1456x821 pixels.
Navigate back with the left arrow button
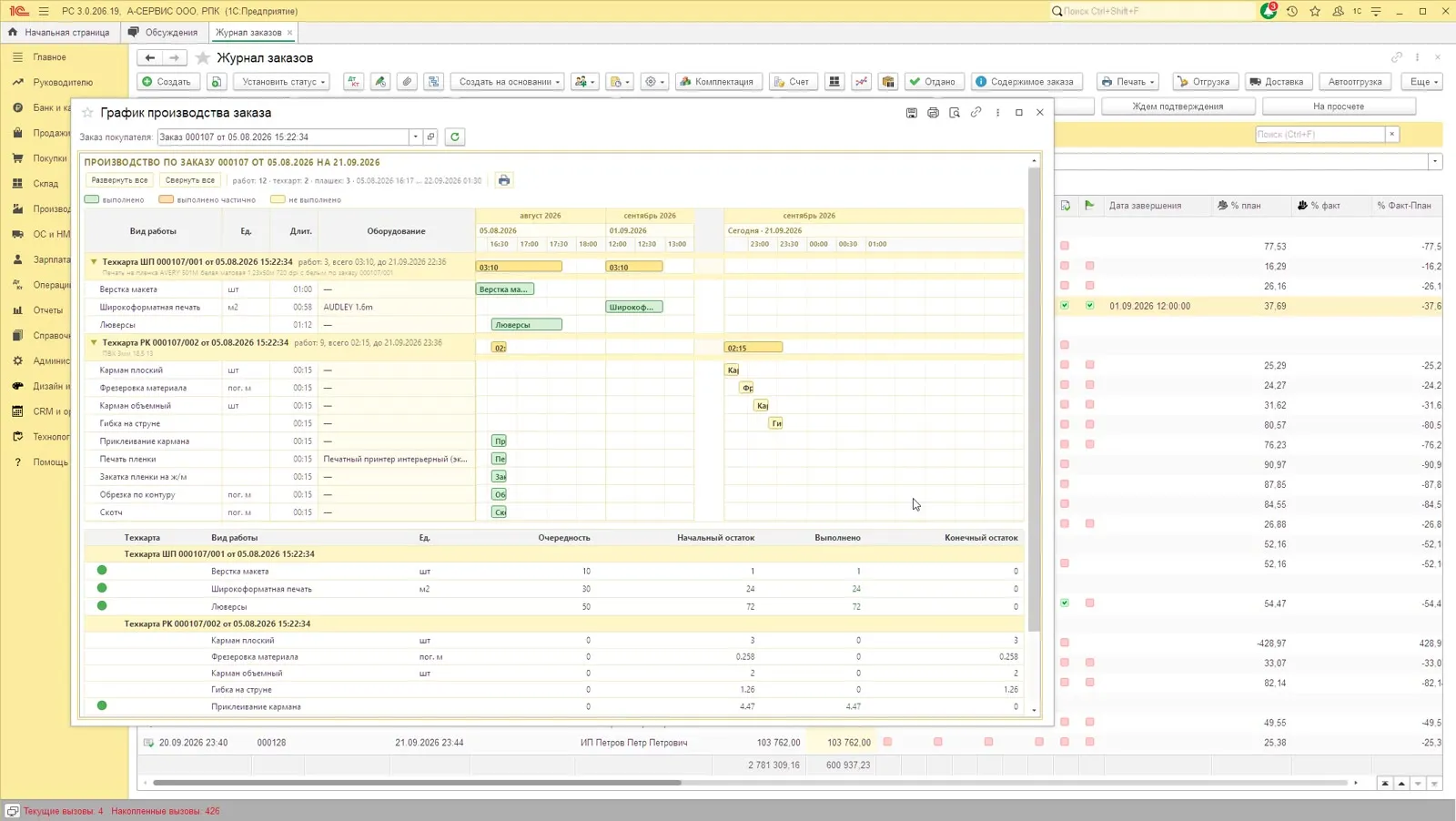150,57
